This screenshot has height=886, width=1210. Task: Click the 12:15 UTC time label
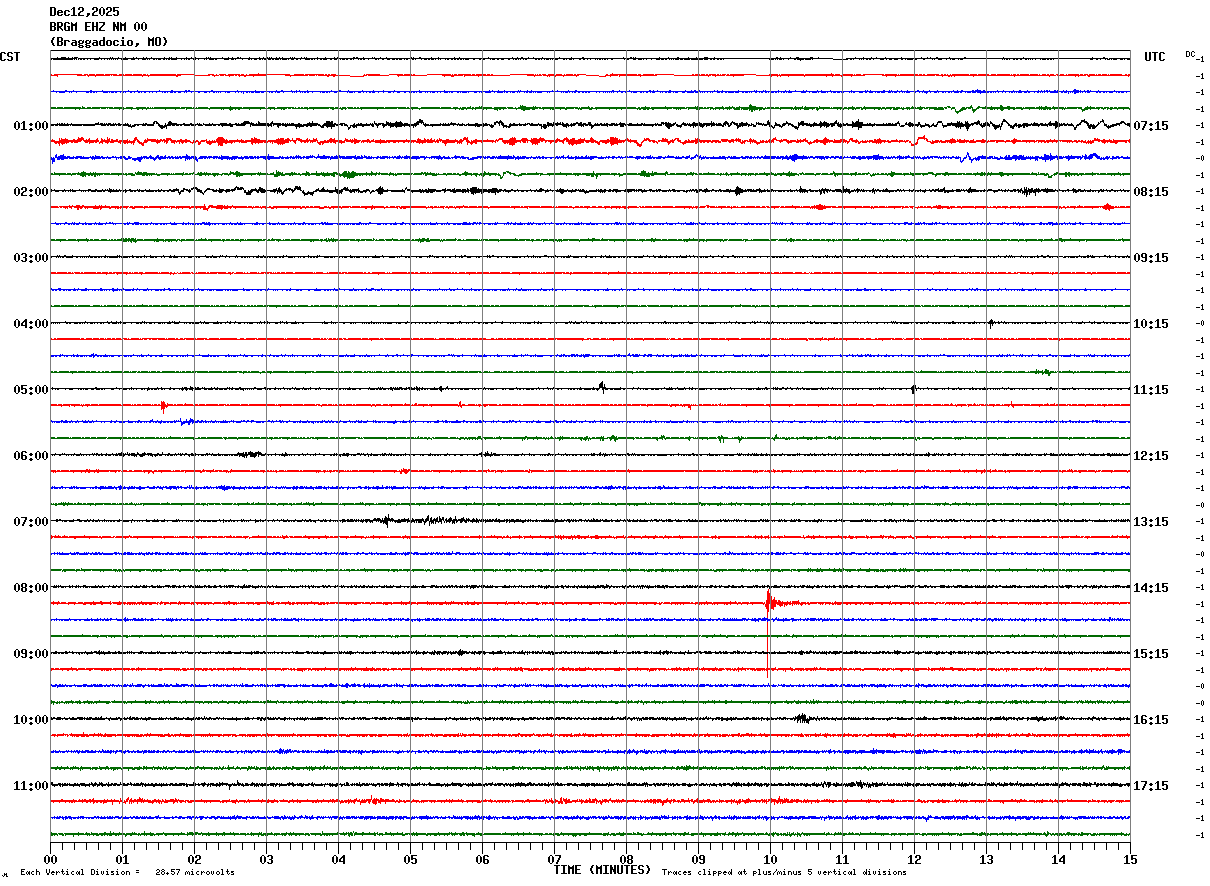(x=1151, y=456)
